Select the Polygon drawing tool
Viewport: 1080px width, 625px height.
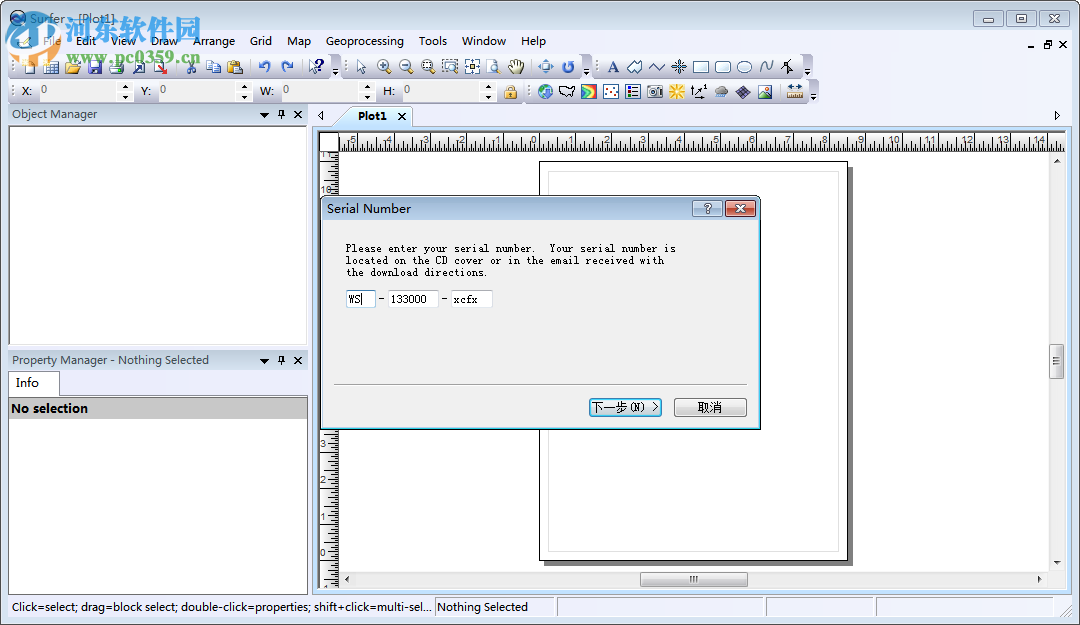[x=635, y=67]
